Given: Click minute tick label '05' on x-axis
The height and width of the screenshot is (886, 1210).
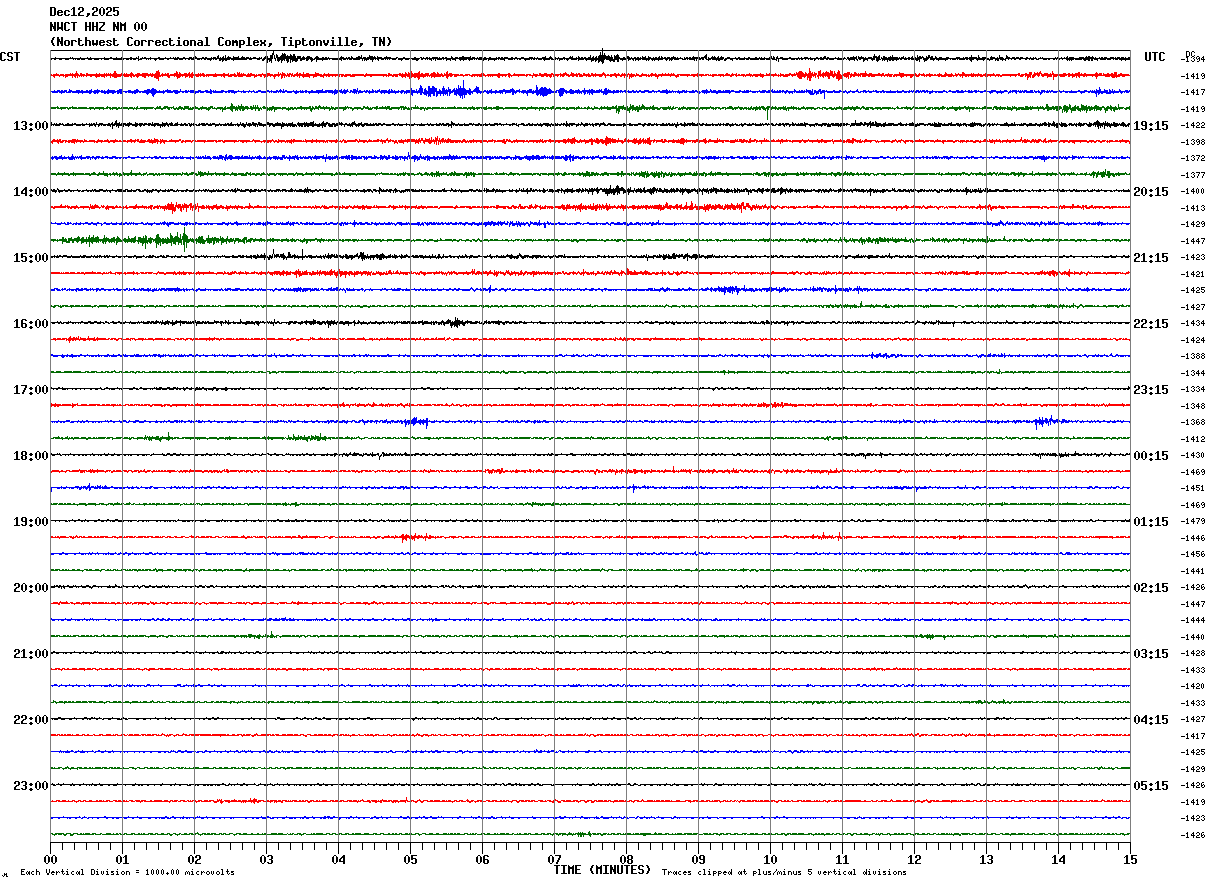Looking at the screenshot, I should 410,859.
